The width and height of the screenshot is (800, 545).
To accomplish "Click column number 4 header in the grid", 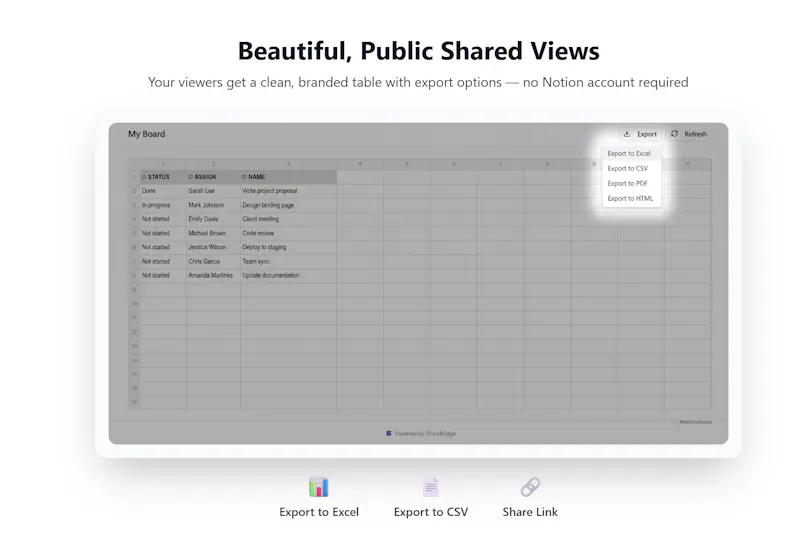I will pyautogui.click(x=360, y=164).
